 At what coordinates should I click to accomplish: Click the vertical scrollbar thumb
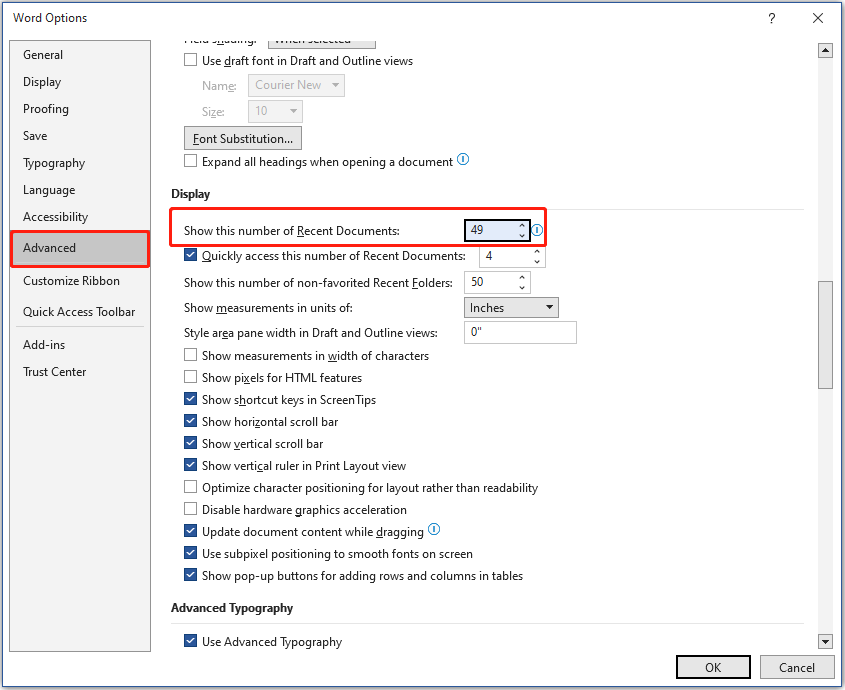tap(825, 335)
